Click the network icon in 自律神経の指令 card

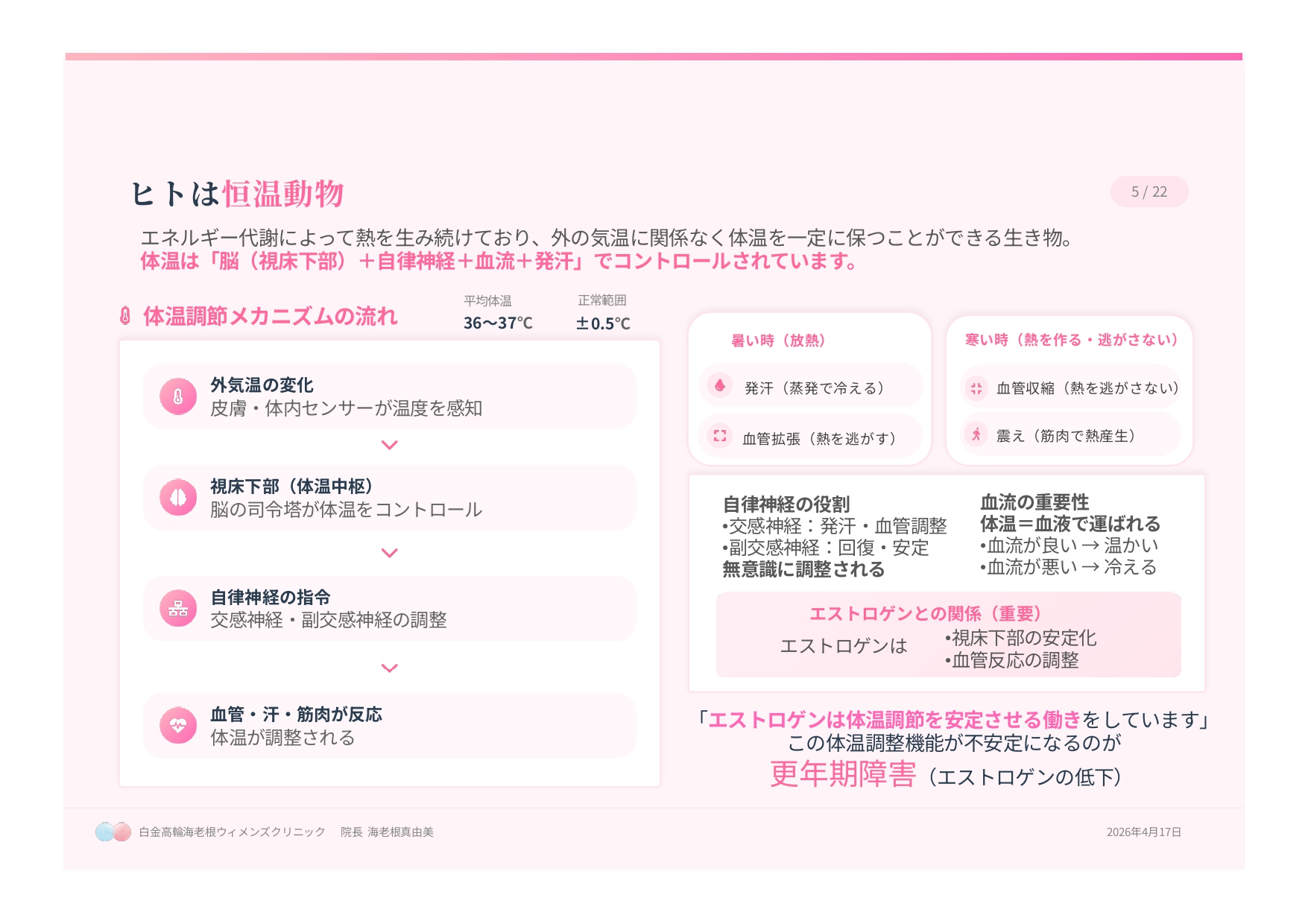[178, 608]
